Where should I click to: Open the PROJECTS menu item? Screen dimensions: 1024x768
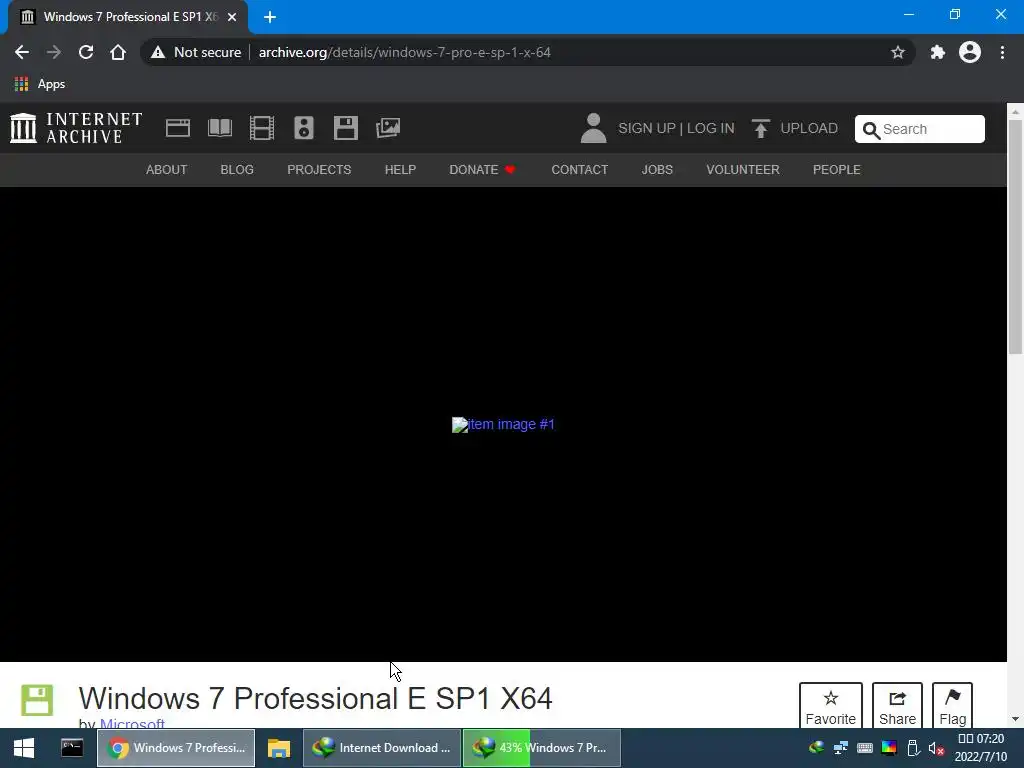pos(319,170)
